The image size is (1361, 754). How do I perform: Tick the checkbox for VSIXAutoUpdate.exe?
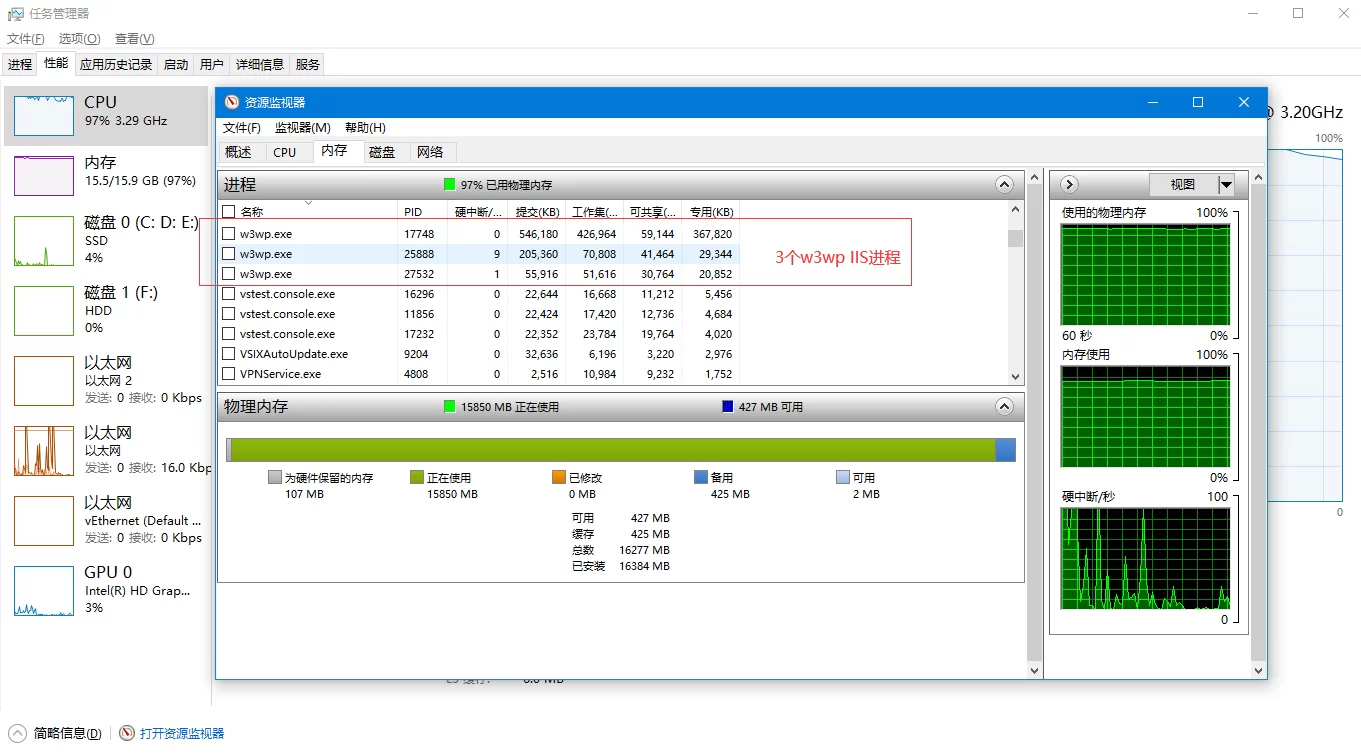(x=229, y=354)
